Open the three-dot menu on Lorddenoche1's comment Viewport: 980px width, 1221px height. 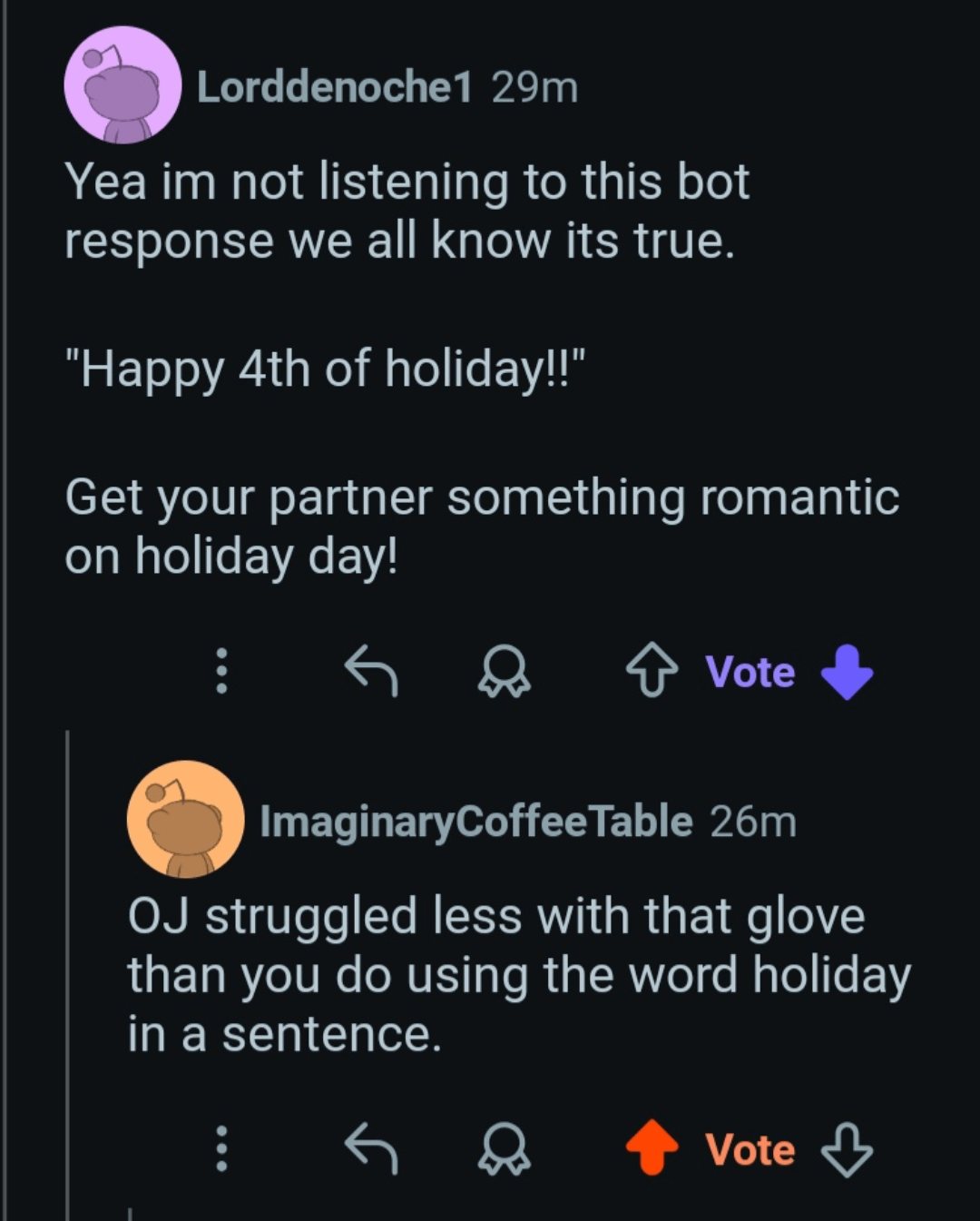220,671
